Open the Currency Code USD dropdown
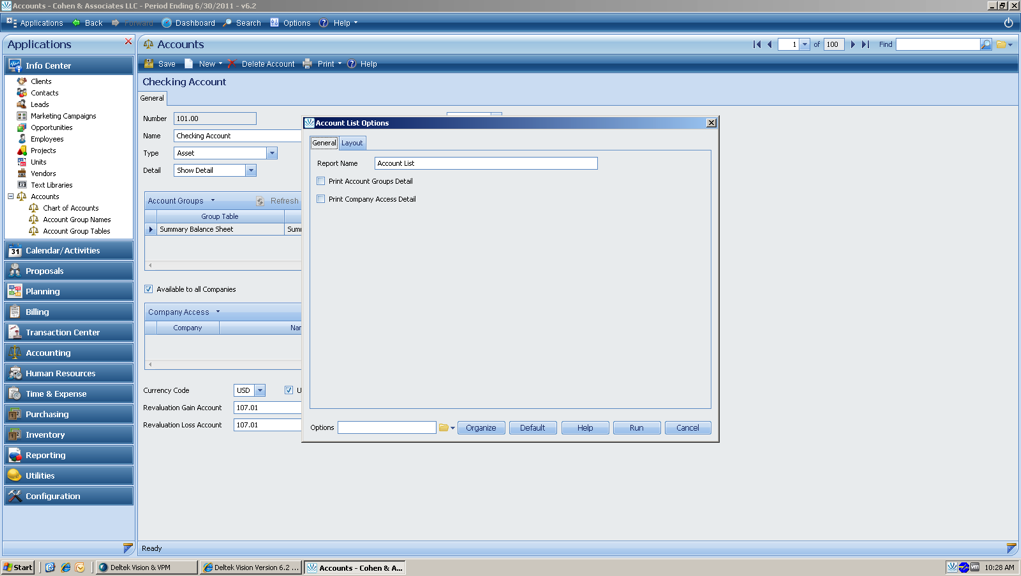Image resolution: width=1021 pixels, height=576 pixels. (x=260, y=390)
